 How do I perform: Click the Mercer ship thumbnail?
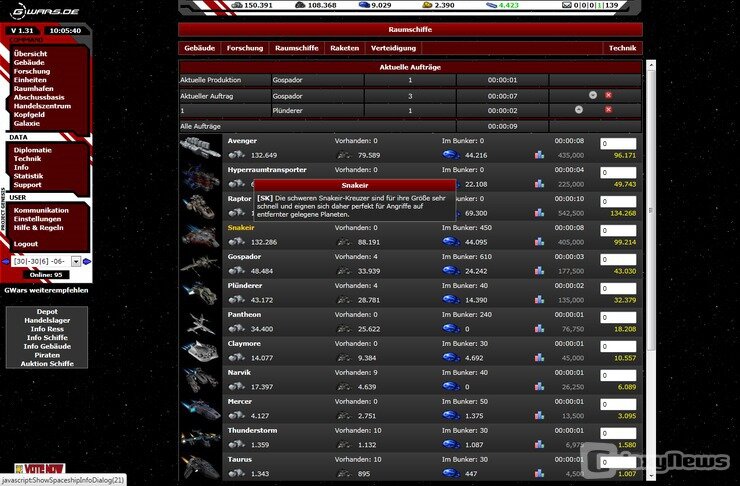coord(200,409)
